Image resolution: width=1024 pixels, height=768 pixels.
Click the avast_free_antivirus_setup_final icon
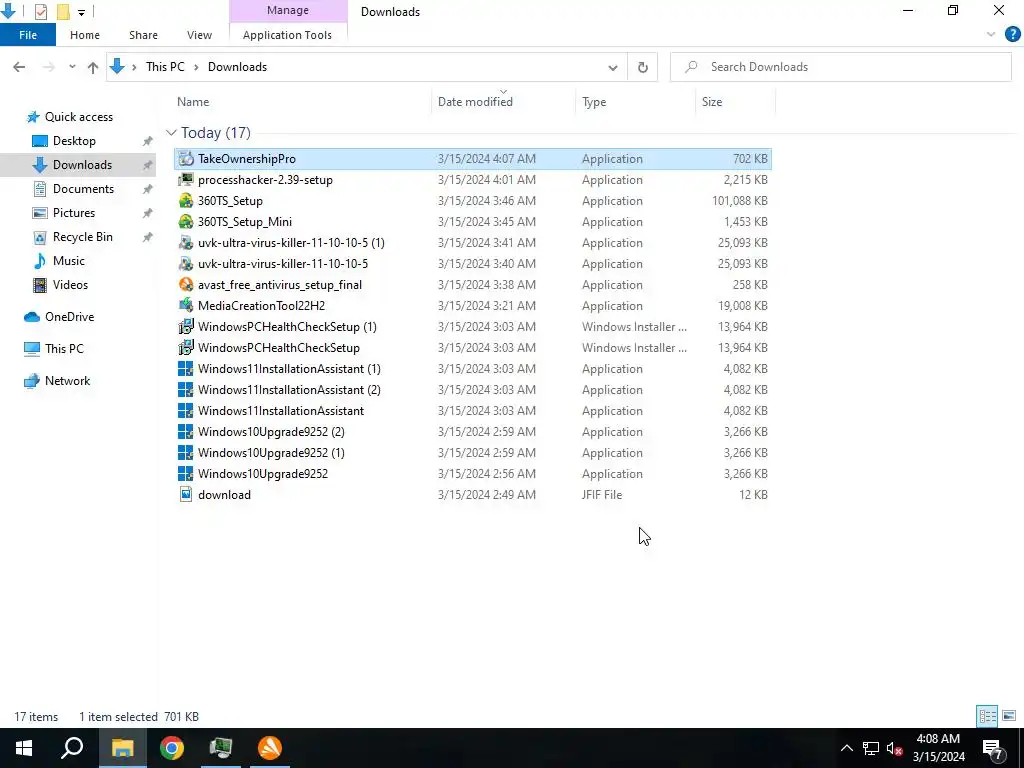[186, 285]
